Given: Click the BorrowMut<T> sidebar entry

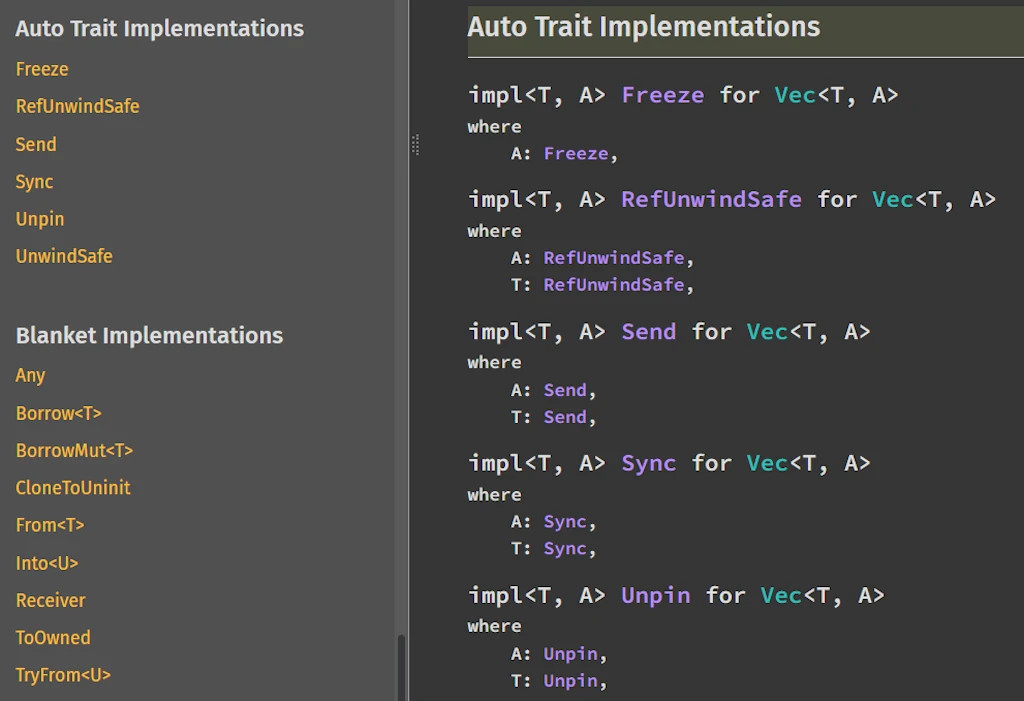Looking at the screenshot, I should point(74,450).
